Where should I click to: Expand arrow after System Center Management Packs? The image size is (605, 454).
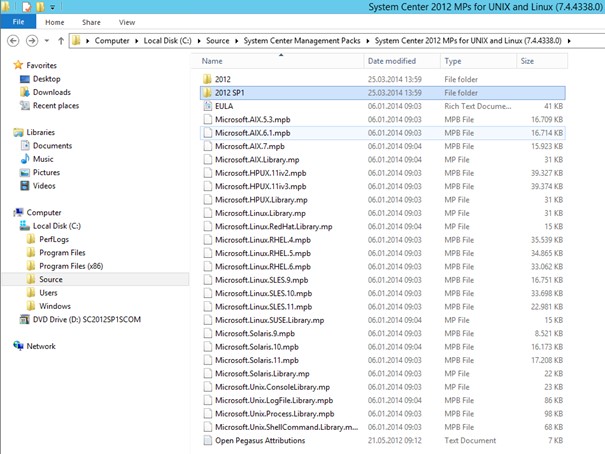pyautogui.click(x=367, y=41)
